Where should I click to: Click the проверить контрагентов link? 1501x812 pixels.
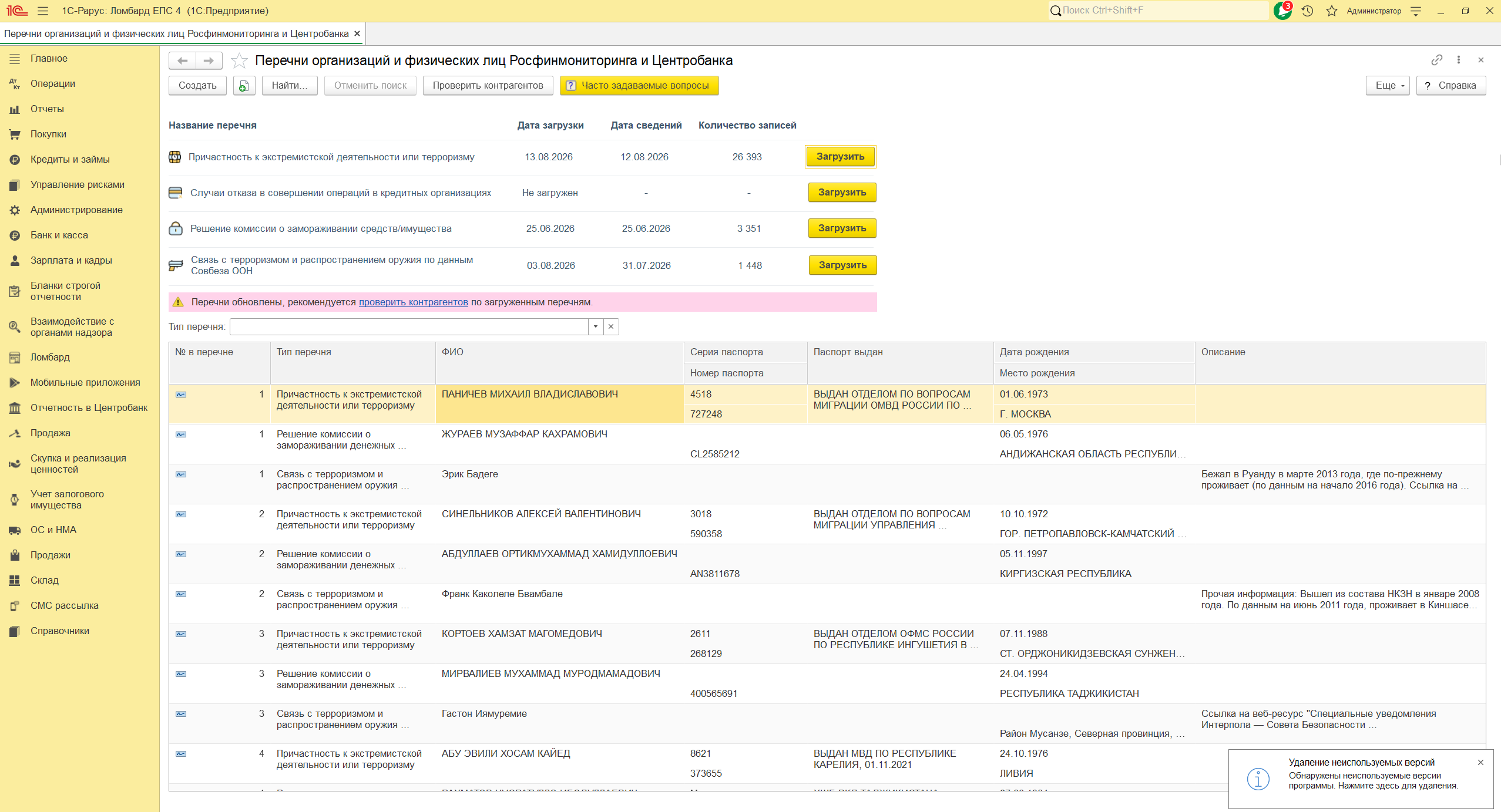click(x=414, y=302)
